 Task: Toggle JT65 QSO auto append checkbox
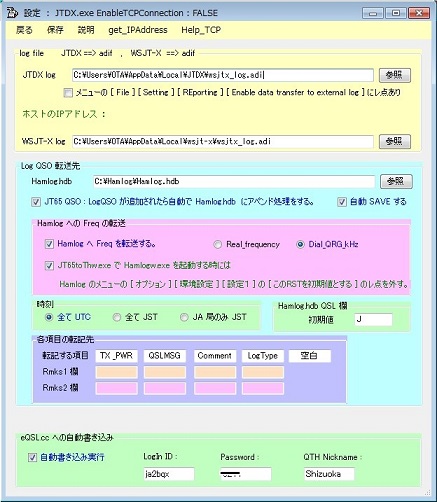tap(36, 202)
